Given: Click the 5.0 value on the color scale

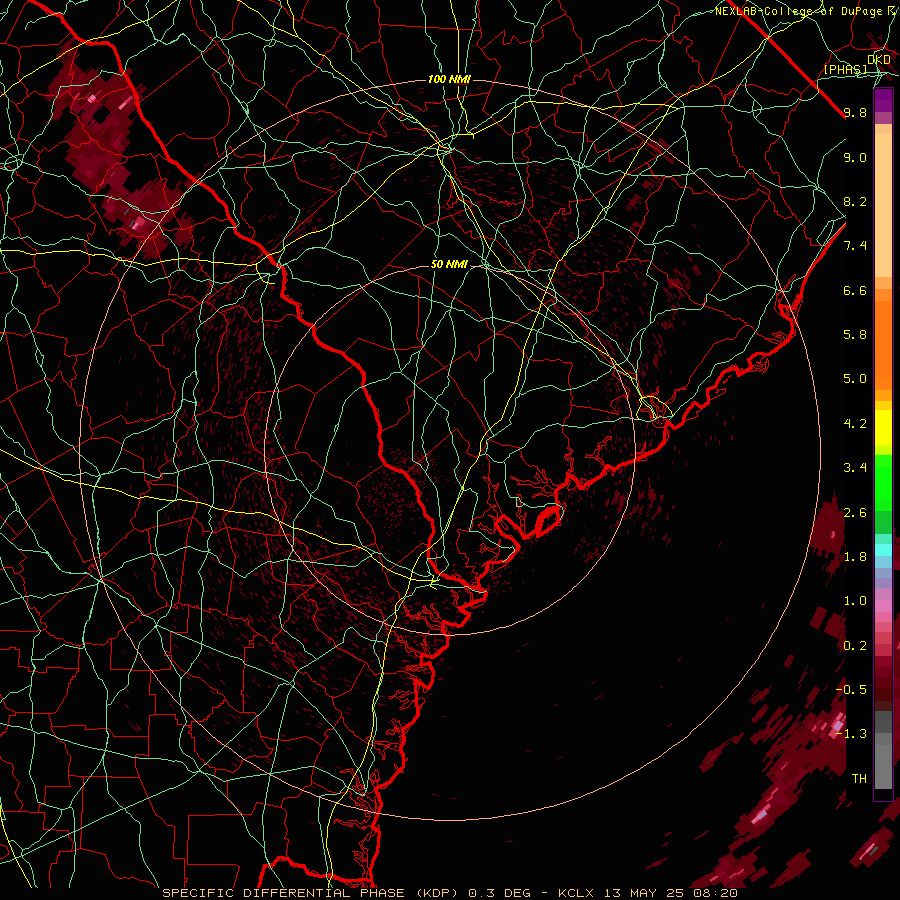Looking at the screenshot, I should tap(855, 379).
